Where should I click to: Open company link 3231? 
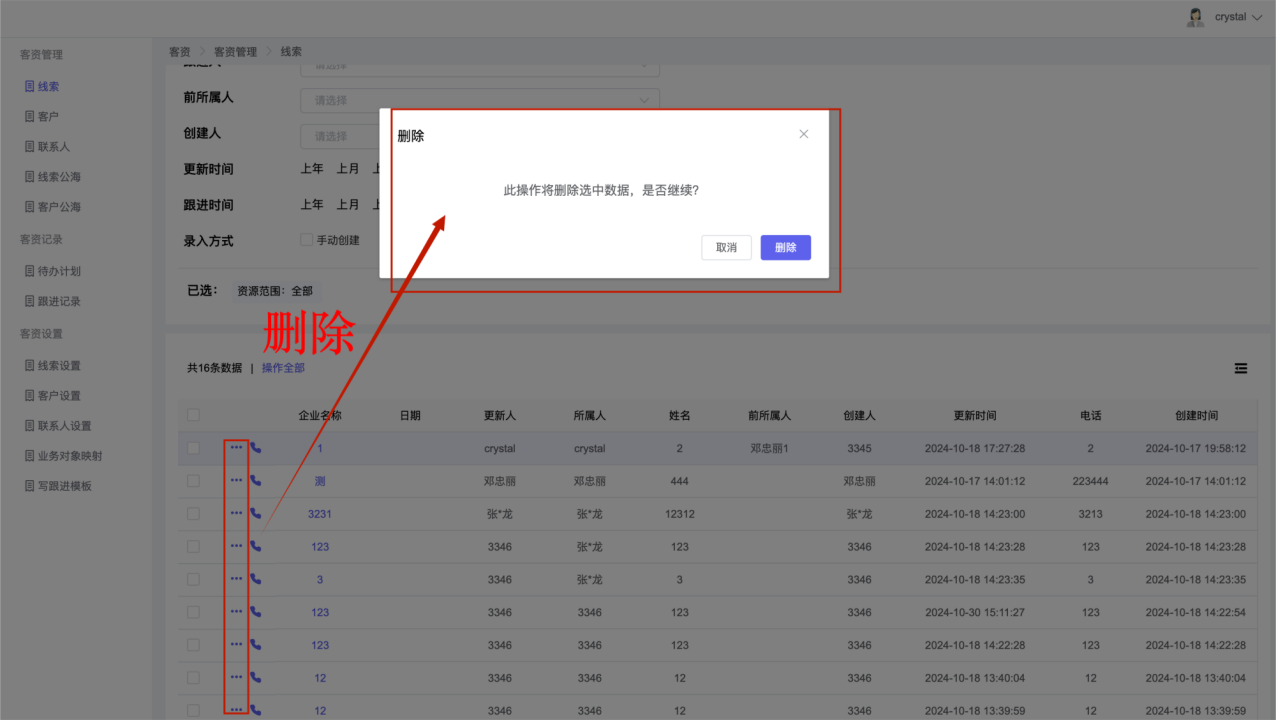point(320,514)
